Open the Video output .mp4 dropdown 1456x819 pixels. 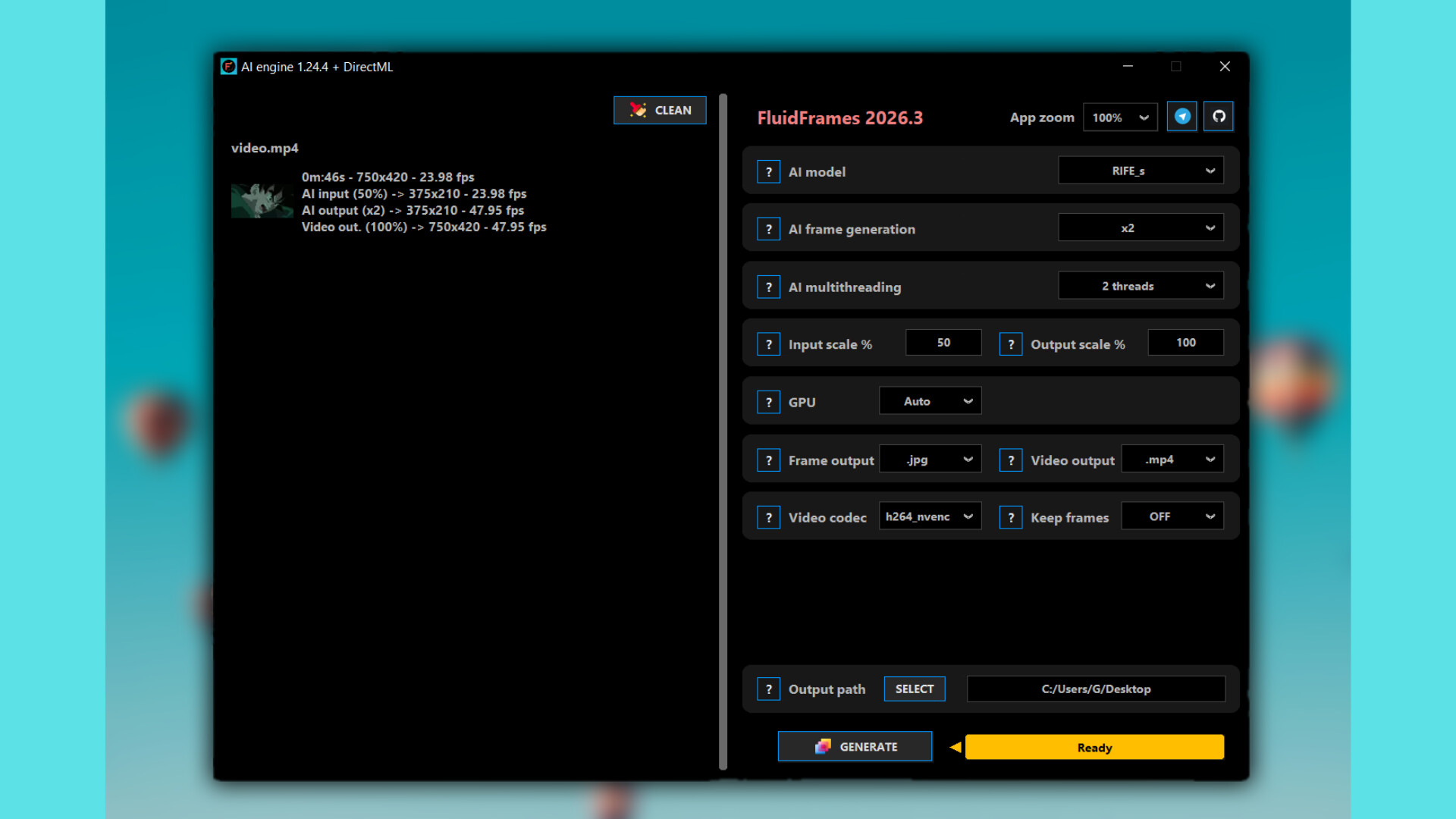1172,460
